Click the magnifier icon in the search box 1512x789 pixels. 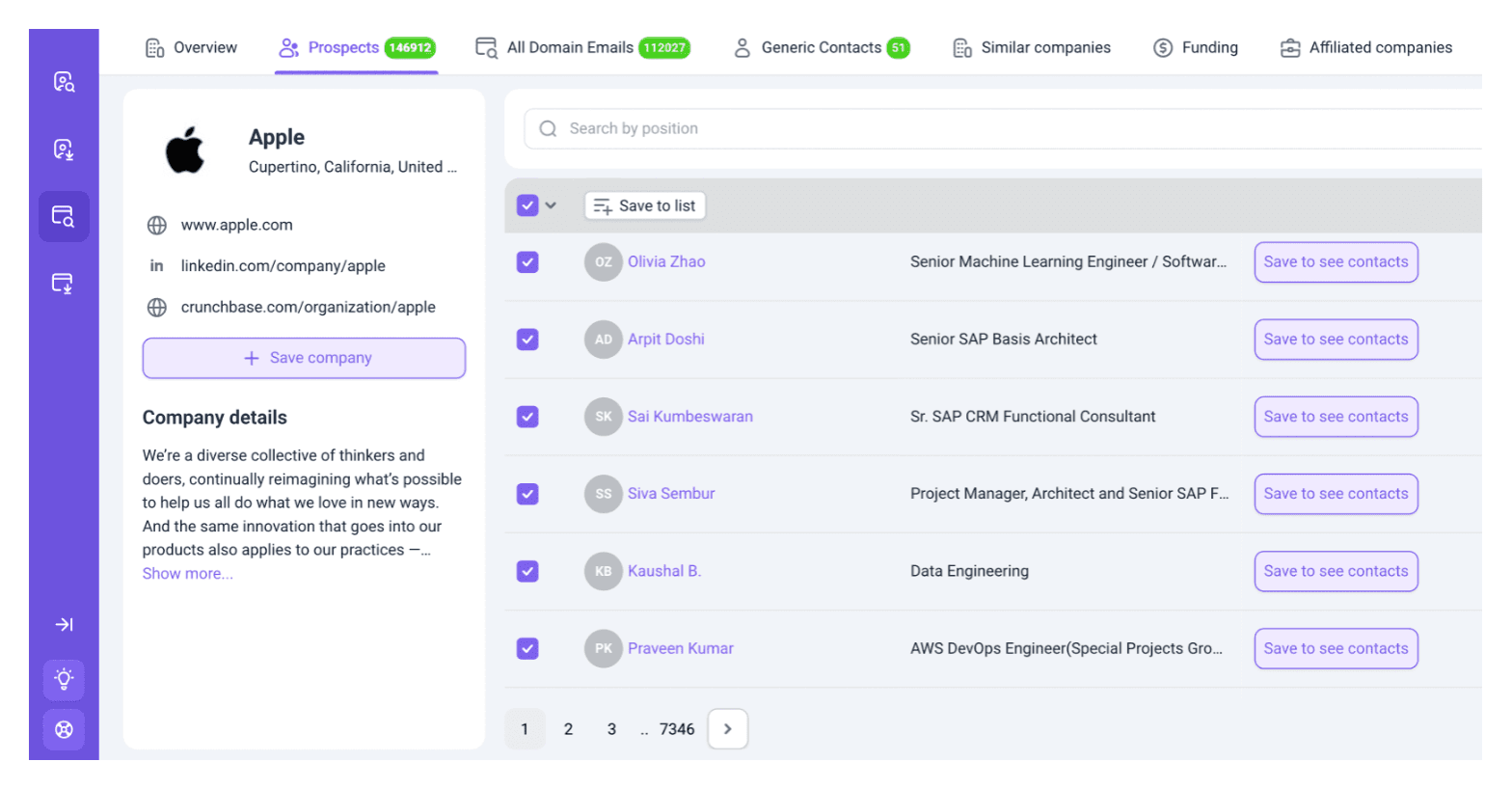tap(548, 129)
